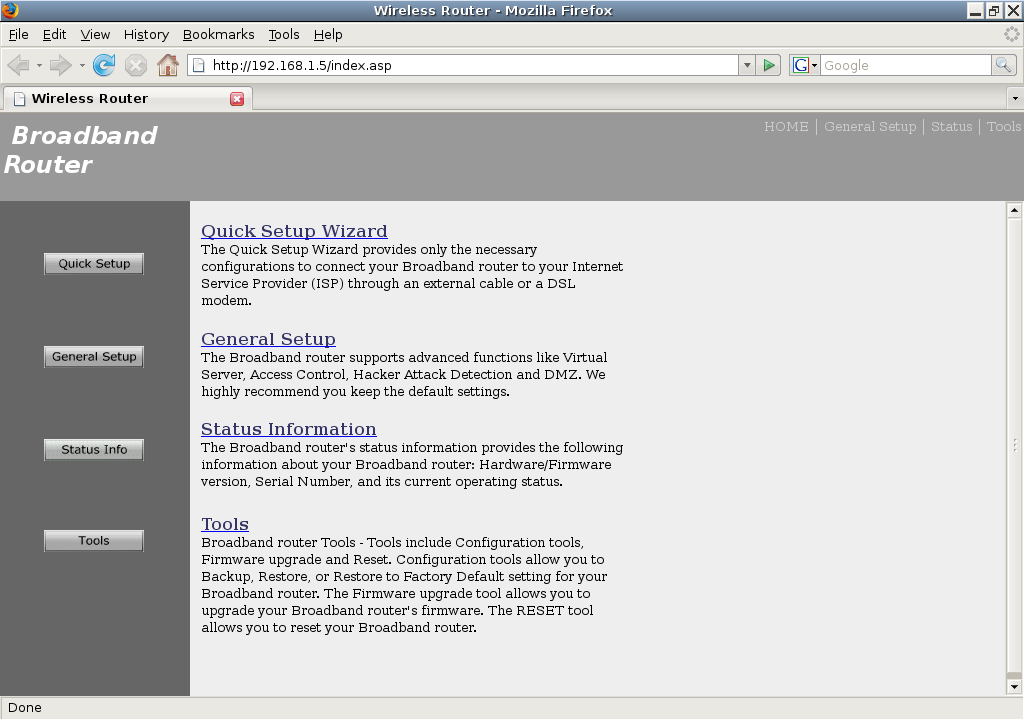
Task: Click the browser Back arrow icon
Action: click(18, 65)
